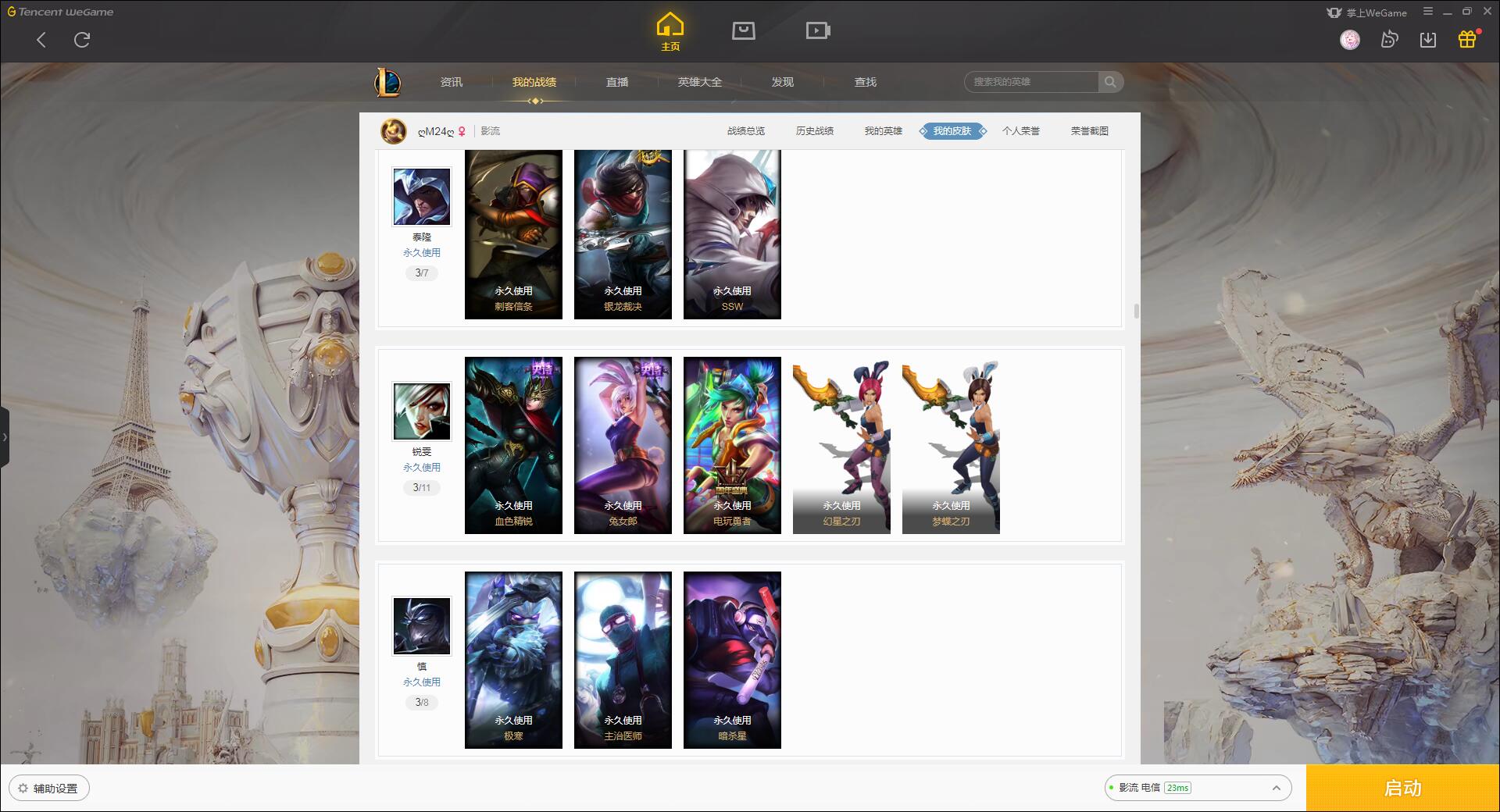Expand the left side panel arrow
1500x812 pixels.
point(5,437)
